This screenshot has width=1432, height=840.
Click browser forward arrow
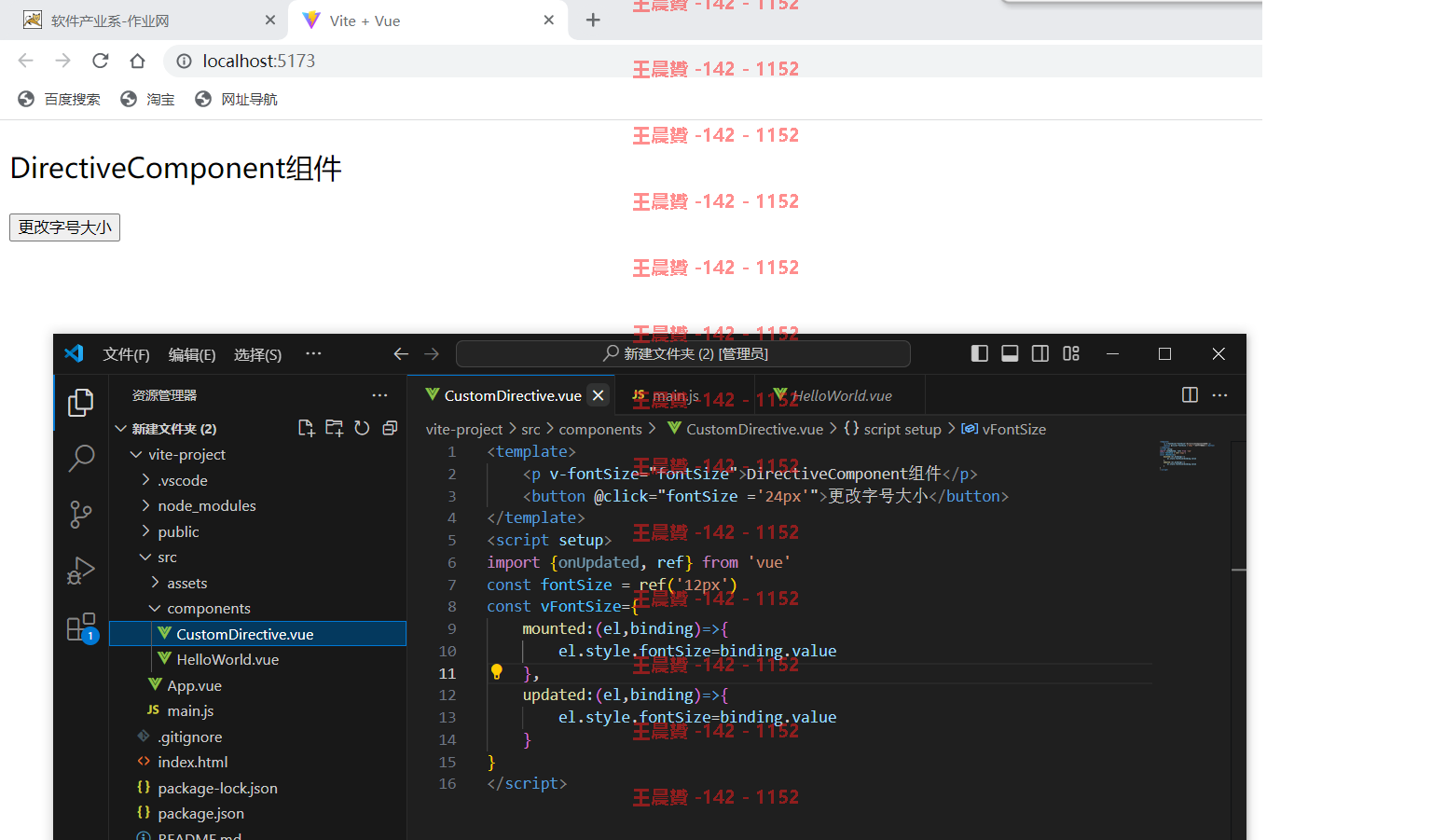click(x=62, y=61)
